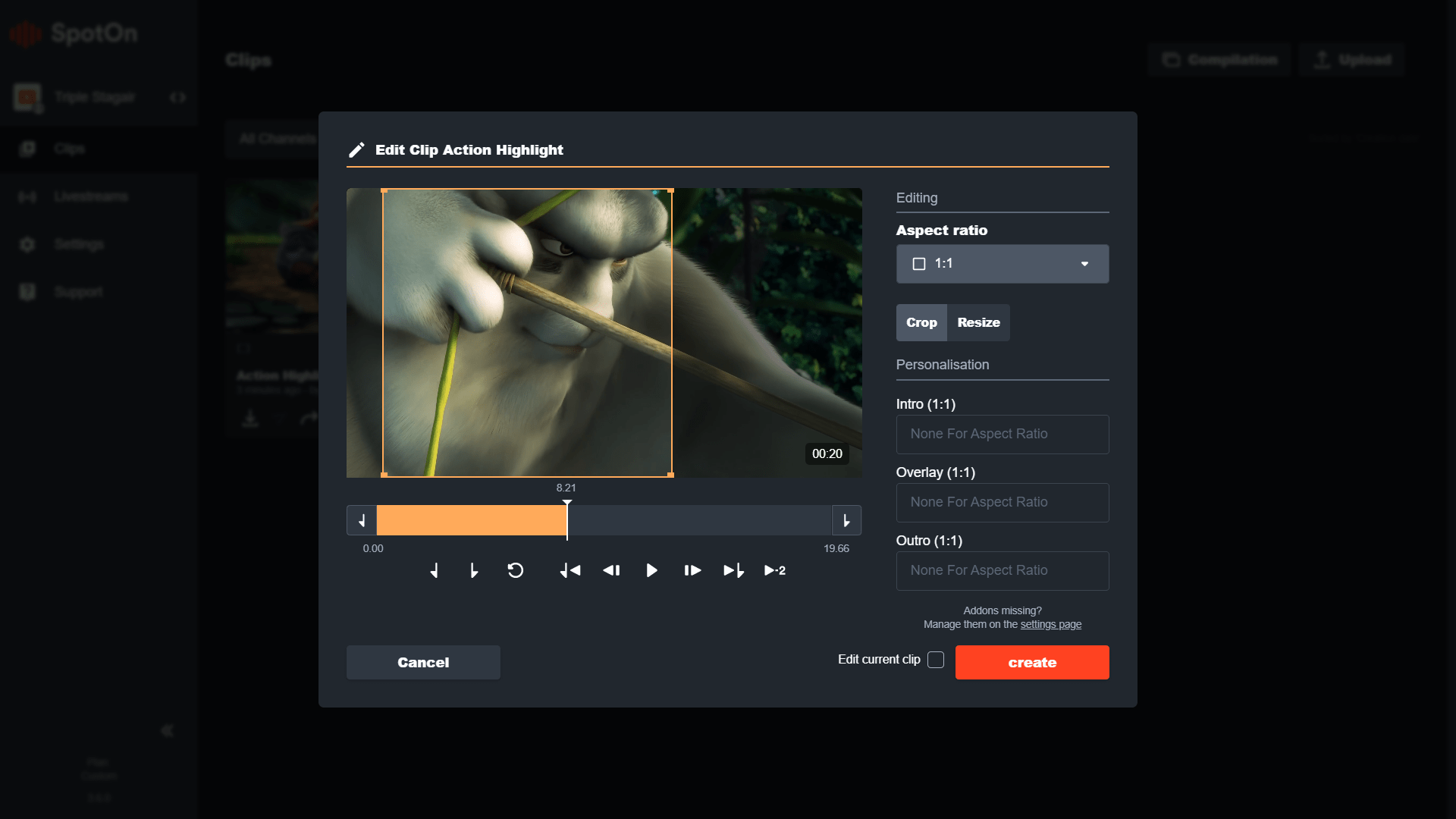The width and height of the screenshot is (1456, 819).
Task: Drag the timeline playhead marker
Action: click(566, 519)
